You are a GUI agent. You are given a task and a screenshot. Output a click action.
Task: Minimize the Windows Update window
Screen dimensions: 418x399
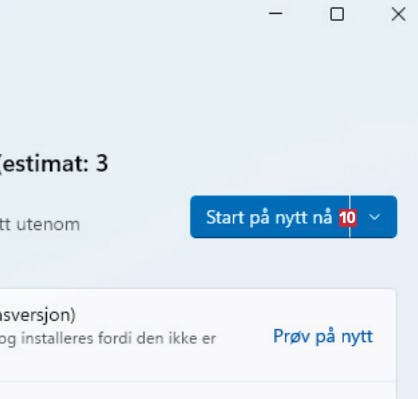(x=276, y=14)
